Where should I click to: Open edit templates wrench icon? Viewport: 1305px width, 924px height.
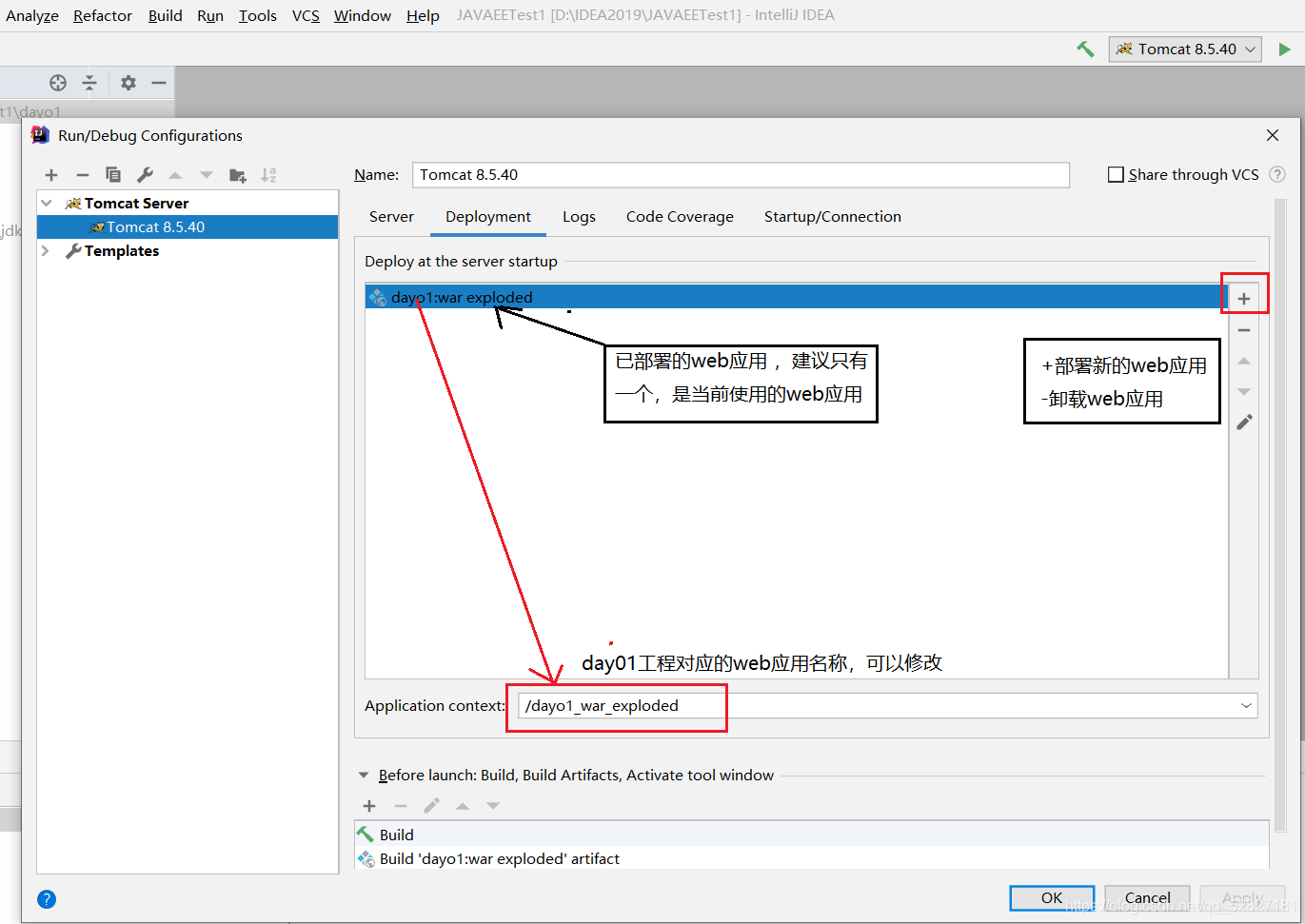pyautogui.click(x=145, y=175)
